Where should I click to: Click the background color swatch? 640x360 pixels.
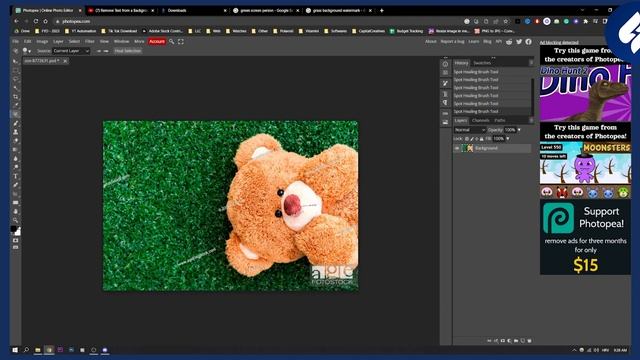point(18,233)
